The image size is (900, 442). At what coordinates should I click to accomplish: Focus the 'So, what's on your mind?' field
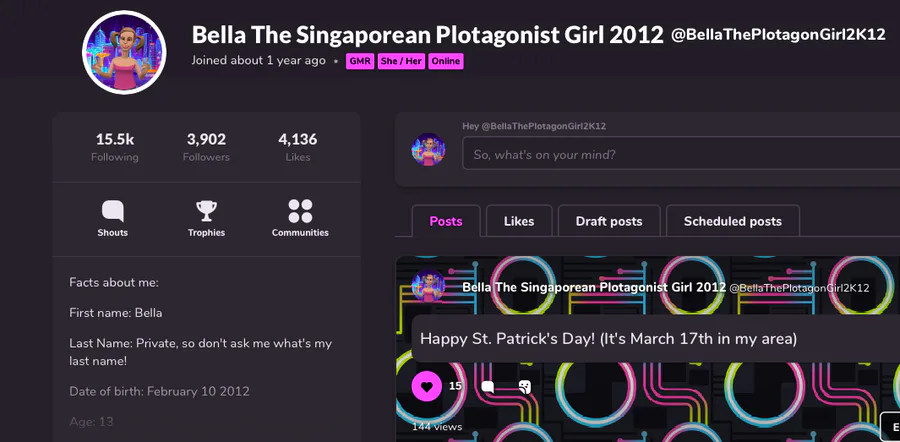[x=681, y=153]
